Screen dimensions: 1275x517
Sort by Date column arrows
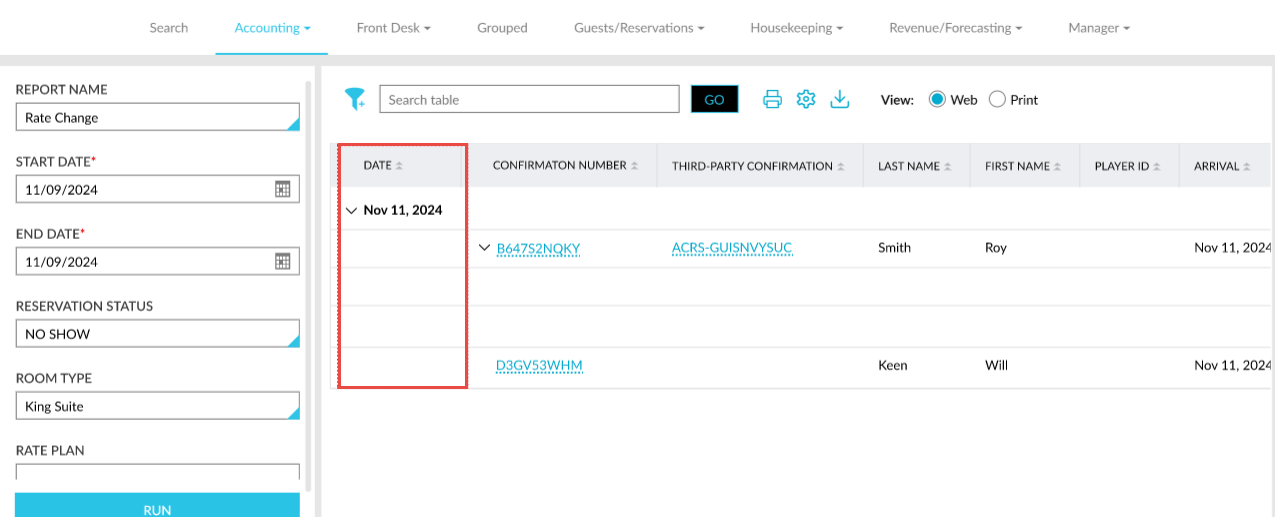click(x=399, y=166)
